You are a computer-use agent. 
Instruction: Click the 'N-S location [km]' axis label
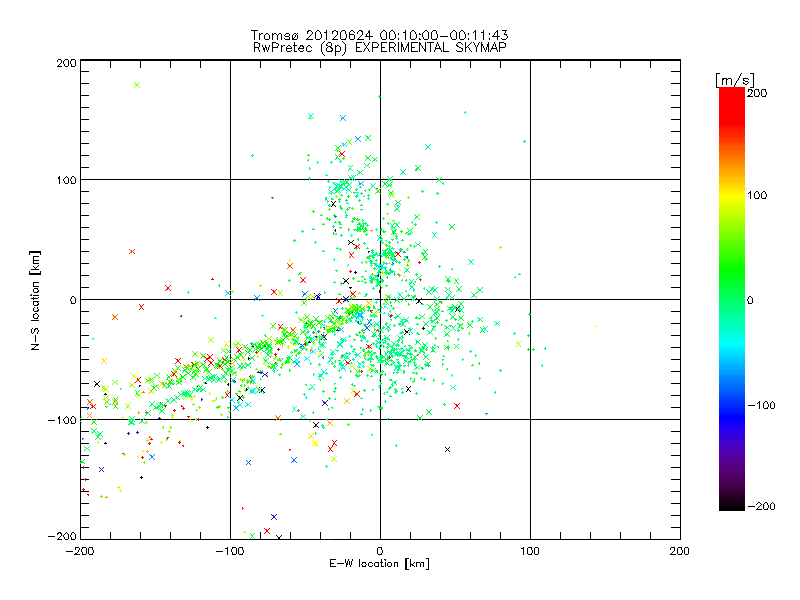35,300
